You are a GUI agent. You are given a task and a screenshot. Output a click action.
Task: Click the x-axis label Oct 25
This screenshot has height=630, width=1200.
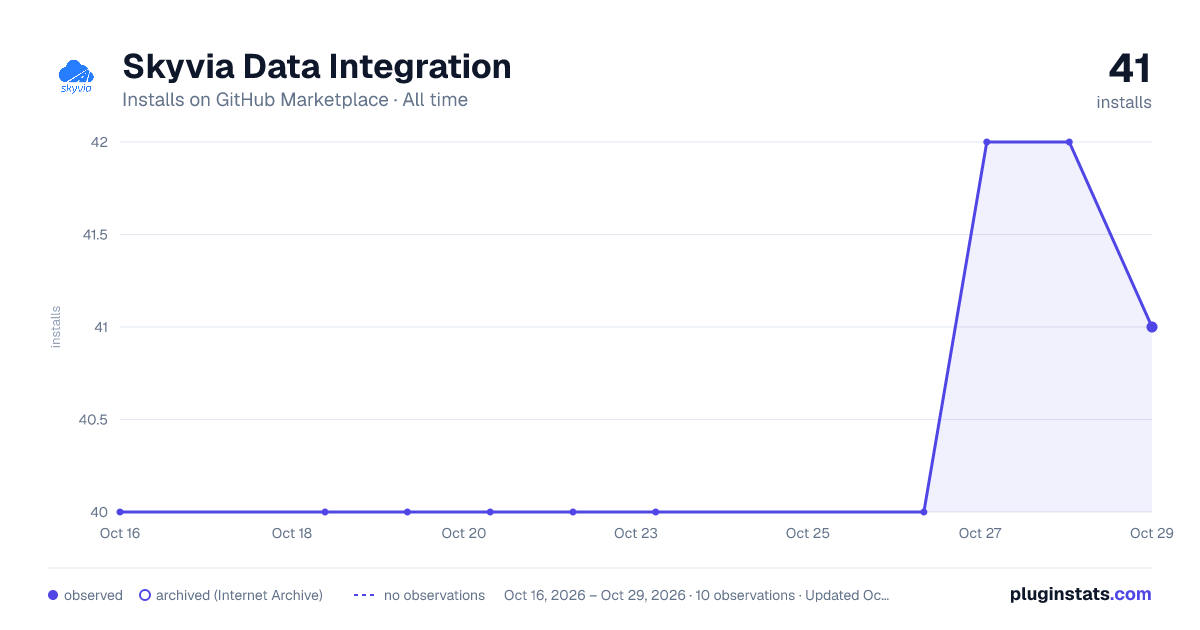(808, 533)
